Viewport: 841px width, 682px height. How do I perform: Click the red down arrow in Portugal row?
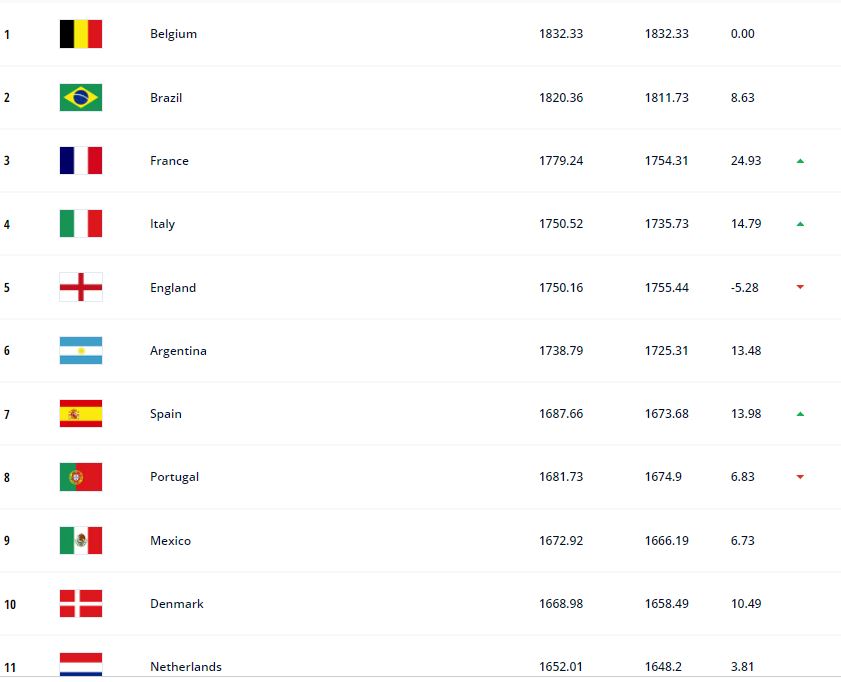point(800,477)
